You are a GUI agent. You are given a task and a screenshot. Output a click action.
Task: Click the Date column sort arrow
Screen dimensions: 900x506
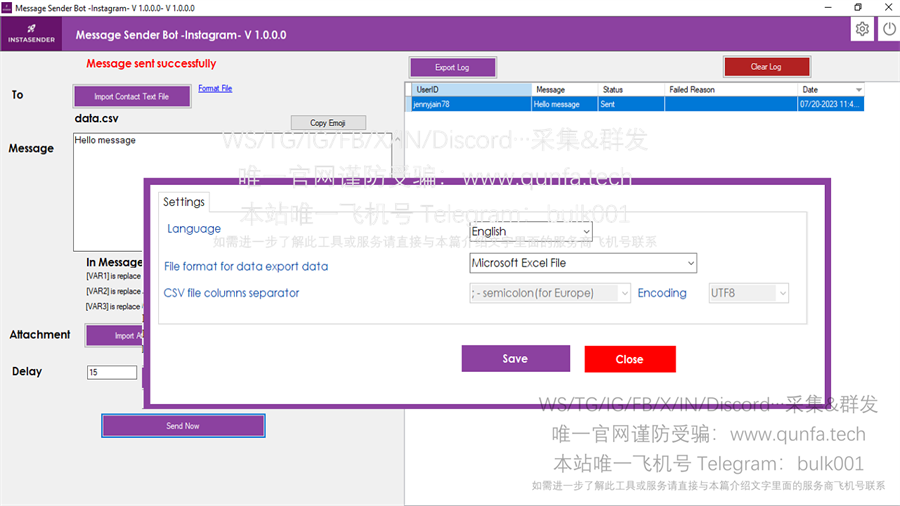pyautogui.click(x=859, y=89)
